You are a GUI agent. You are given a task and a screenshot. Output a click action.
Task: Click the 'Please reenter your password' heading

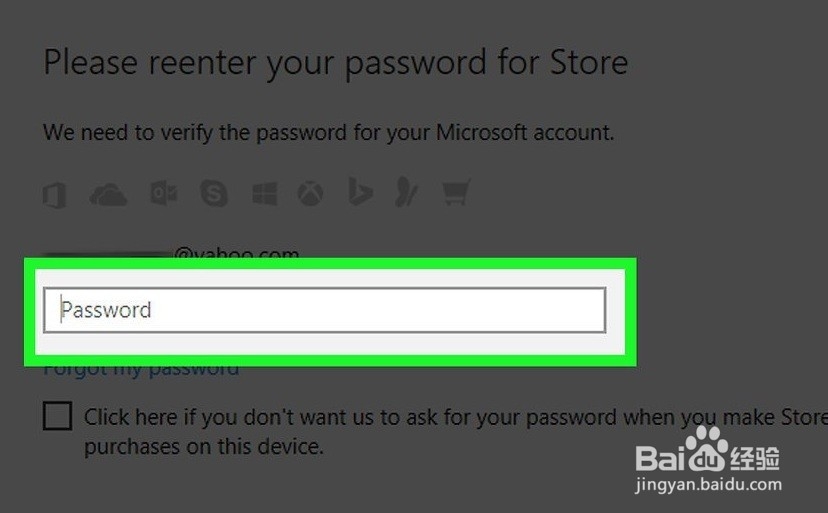coord(336,63)
